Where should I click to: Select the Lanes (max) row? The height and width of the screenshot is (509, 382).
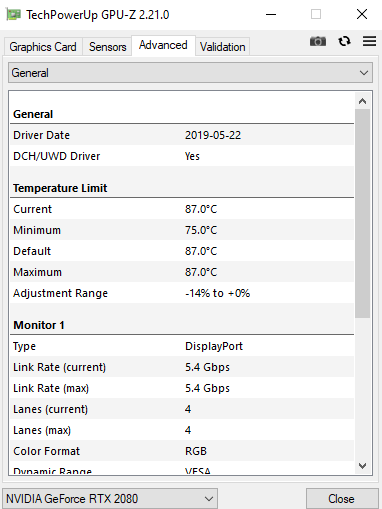[182, 430]
